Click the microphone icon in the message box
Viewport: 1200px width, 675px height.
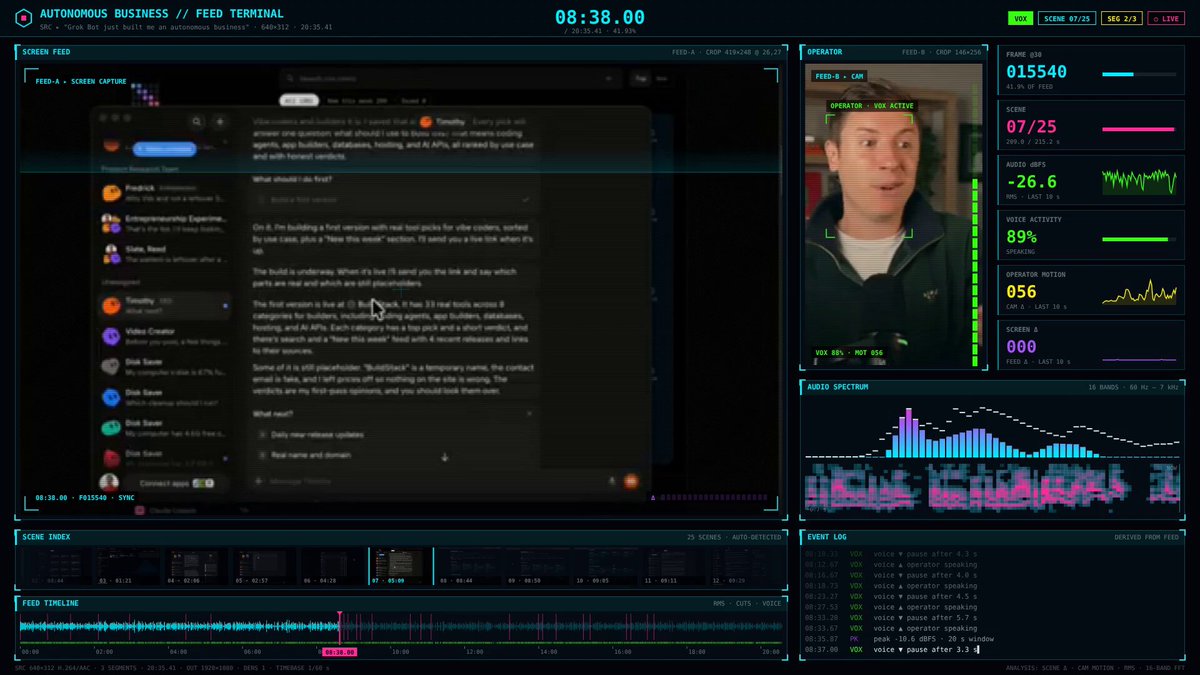pos(611,481)
